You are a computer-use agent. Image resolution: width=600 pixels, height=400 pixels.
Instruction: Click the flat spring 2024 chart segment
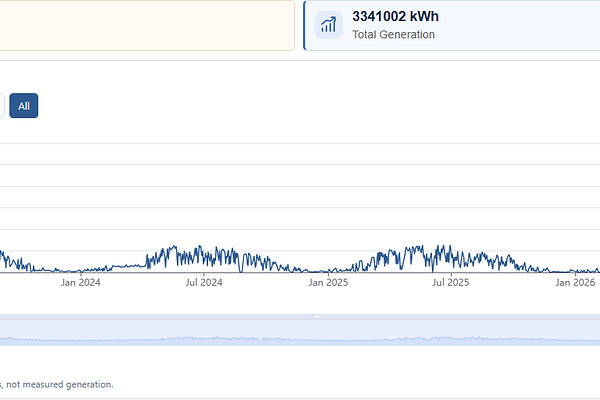(x=128, y=266)
